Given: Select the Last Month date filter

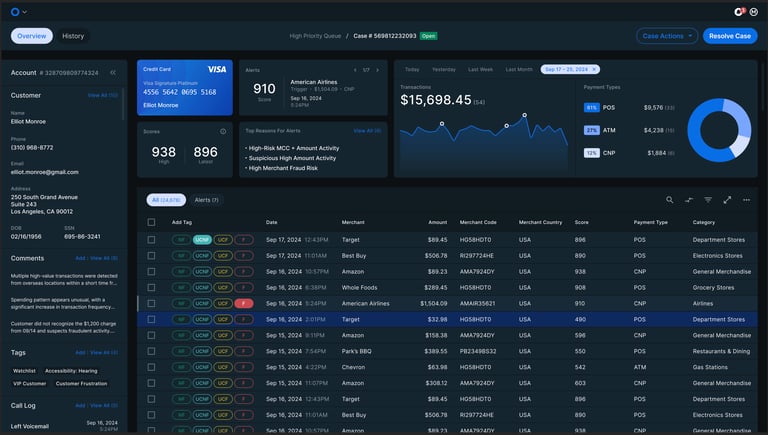Looking at the screenshot, I should (x=519, y=70).
